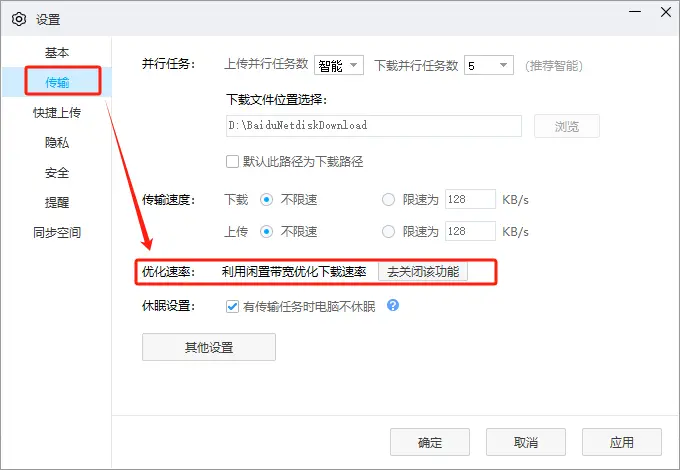680x470 pixels.
Task: Enable 默认此路径为下载路径 checkbox
Action: (x=232, y=162)
